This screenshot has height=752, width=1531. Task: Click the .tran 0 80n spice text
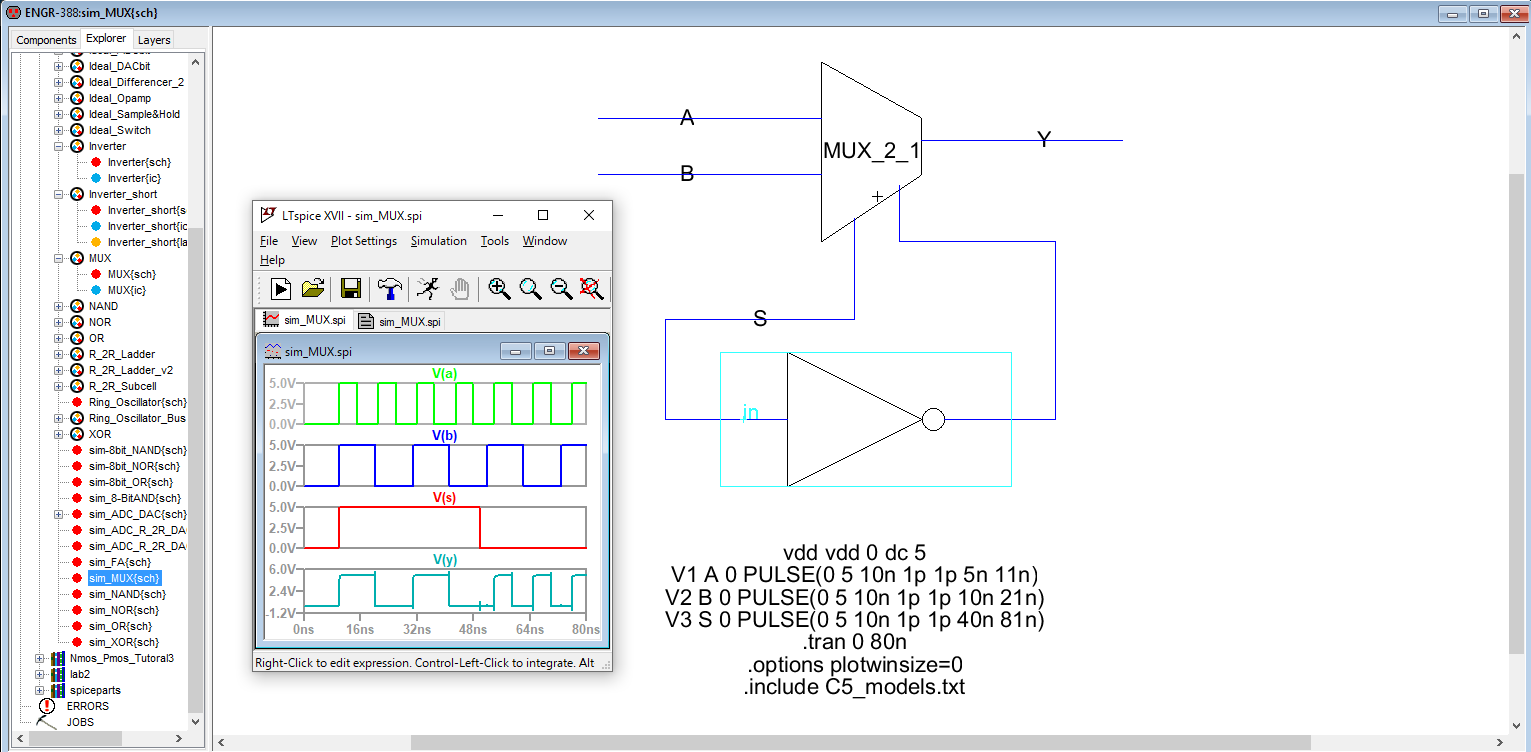click(x=854, y=642)
